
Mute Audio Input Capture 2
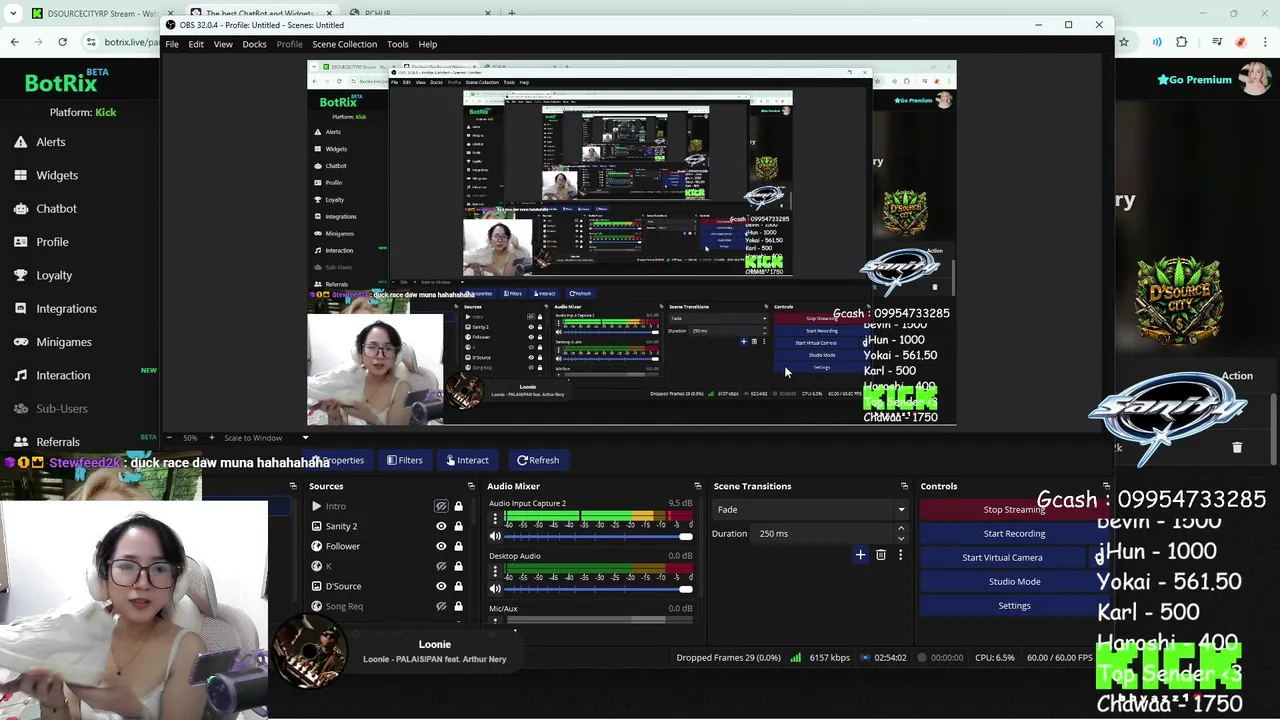(x=495, y=536)
